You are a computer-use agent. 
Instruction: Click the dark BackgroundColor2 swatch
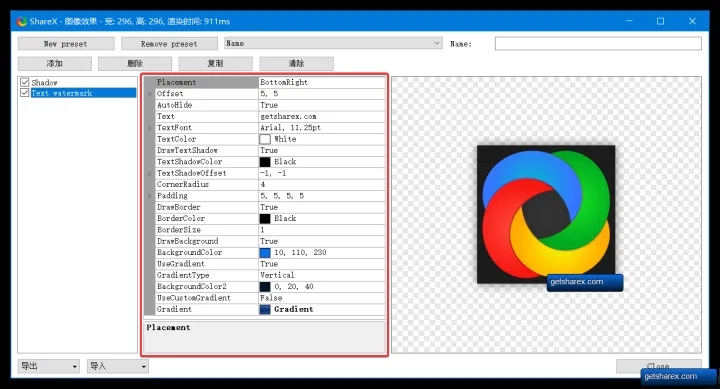(265, 287)
